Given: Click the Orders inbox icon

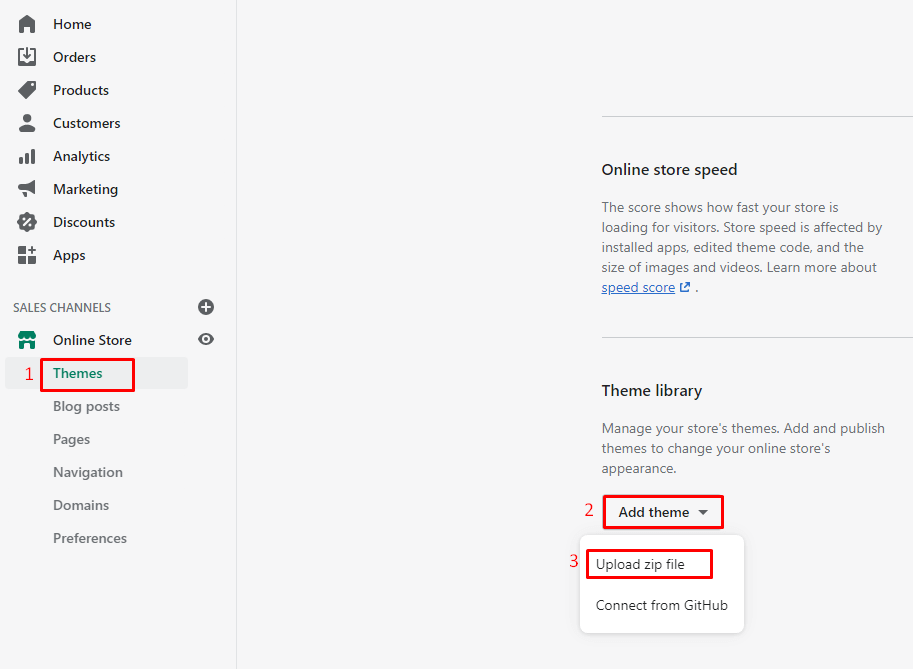Looking at the screenshot, I should 27,57.
